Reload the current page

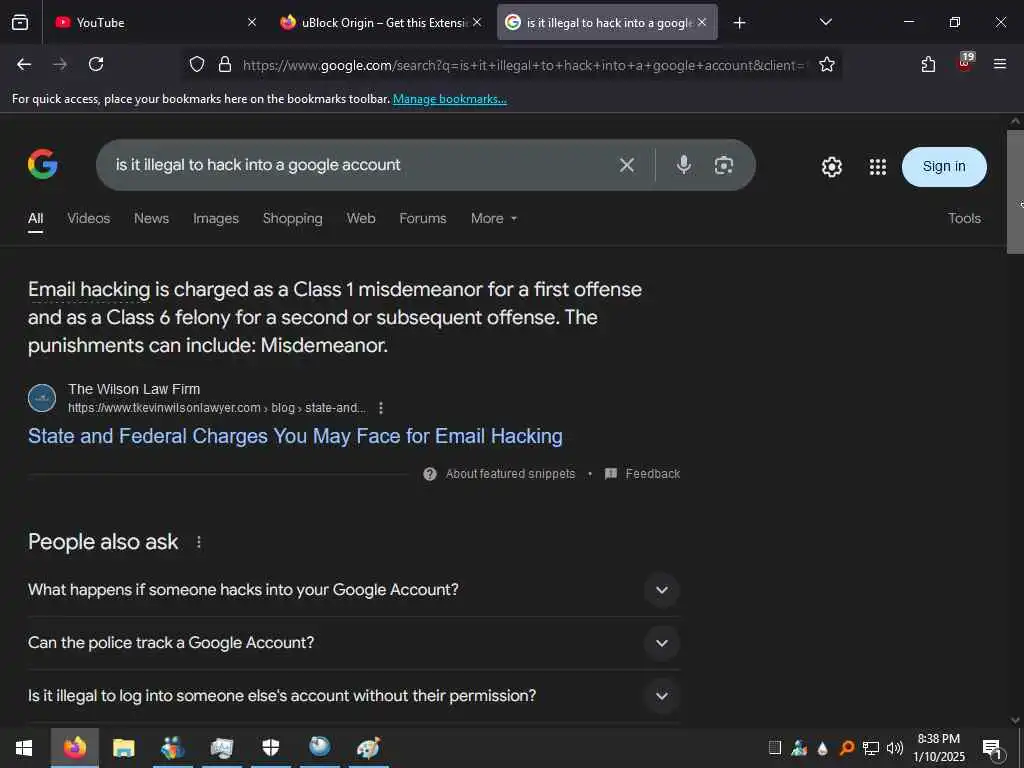tap(96, 64)
